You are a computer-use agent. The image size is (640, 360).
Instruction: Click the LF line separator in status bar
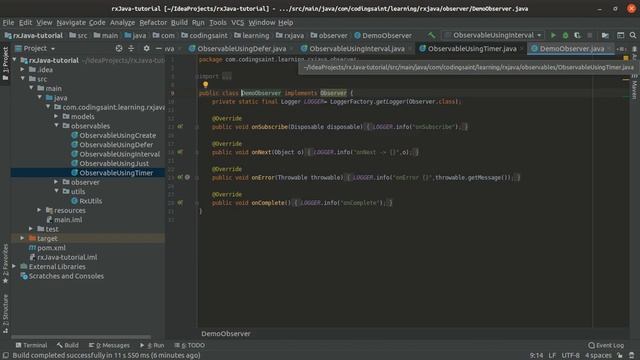click(552, 356)
